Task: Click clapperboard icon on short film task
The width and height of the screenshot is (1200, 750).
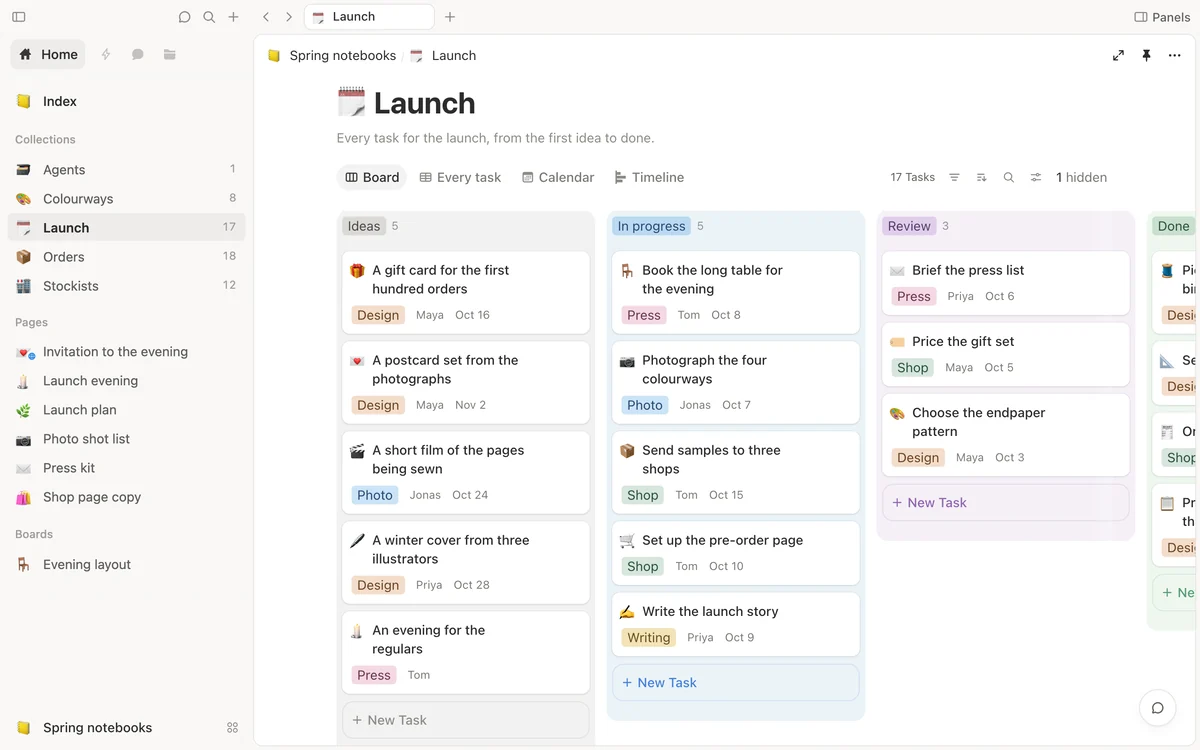Action: point(357,451)
